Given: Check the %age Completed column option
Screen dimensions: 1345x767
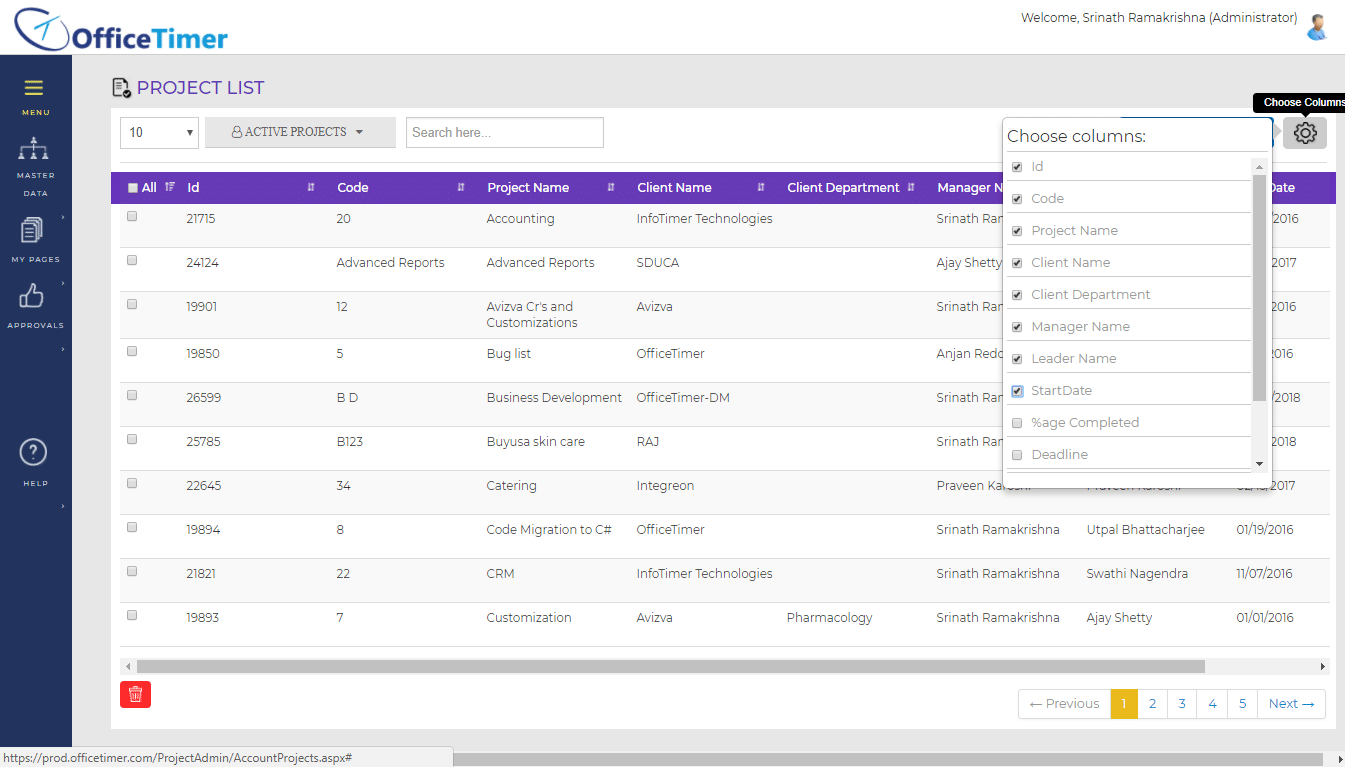Looking at the screenshot, I should coord(1017,423).
